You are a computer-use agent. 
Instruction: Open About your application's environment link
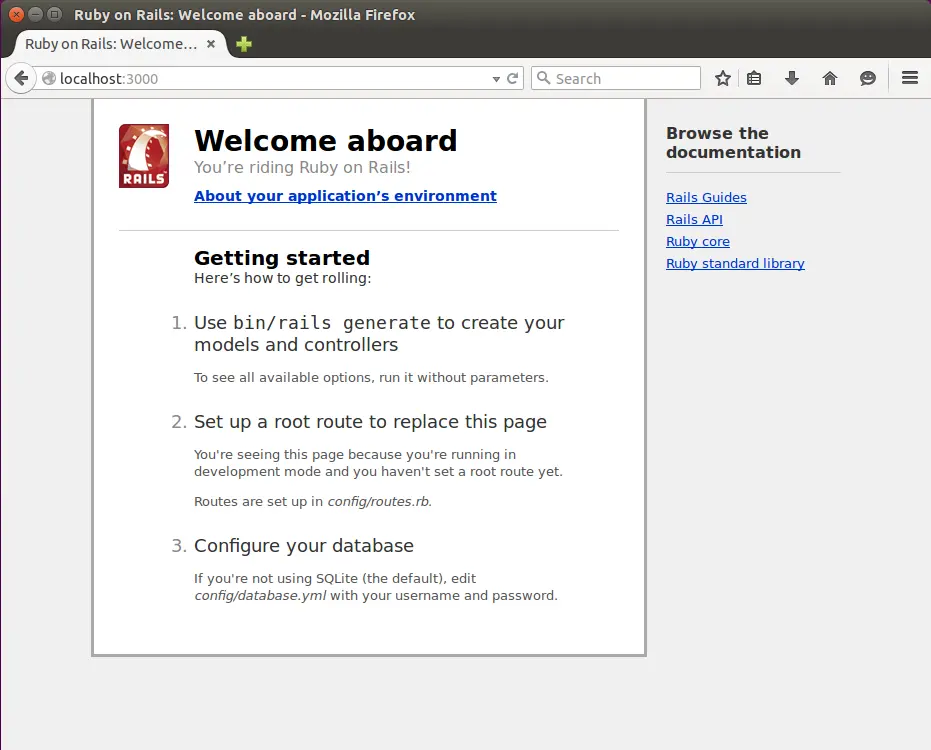click(345, 196)
